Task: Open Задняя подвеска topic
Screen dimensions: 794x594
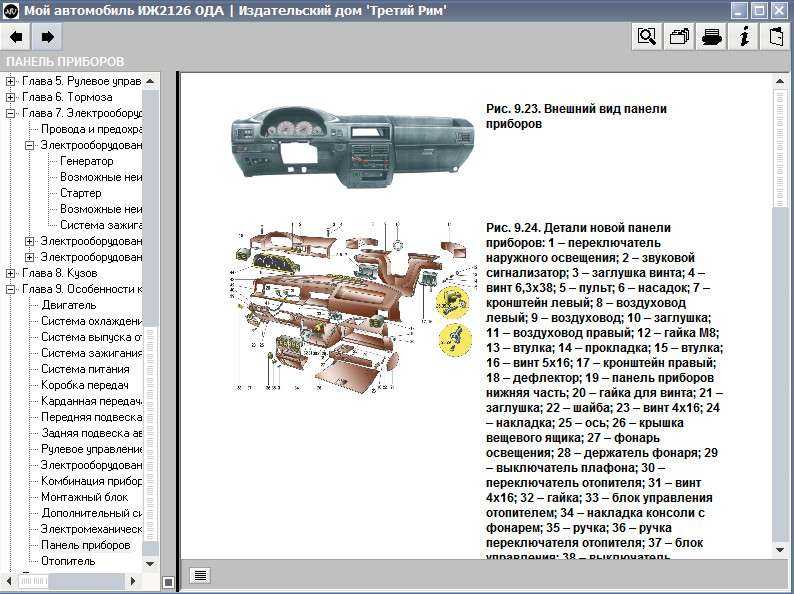Action: (91, 433)
